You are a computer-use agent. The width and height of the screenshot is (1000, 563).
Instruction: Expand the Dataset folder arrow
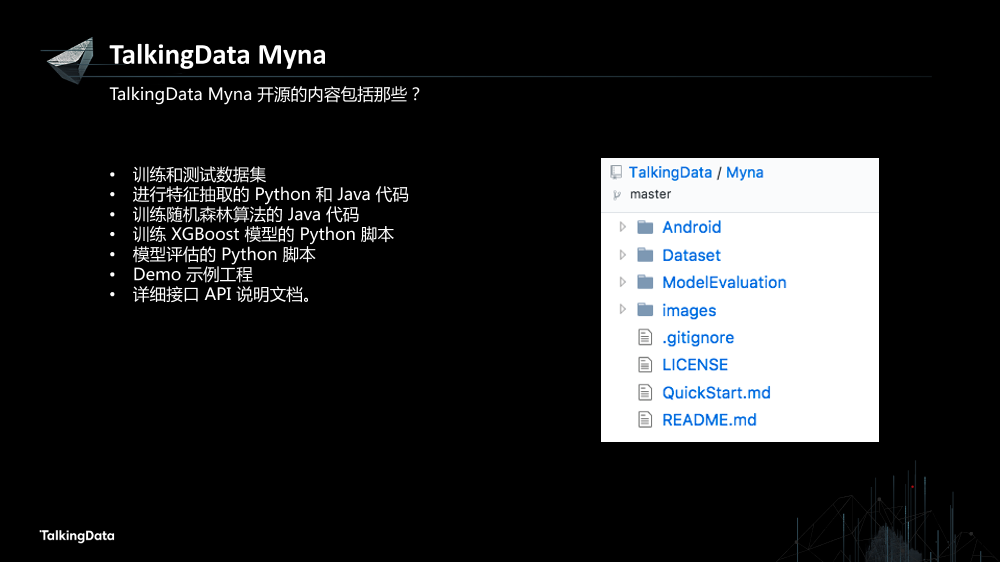pos(622,254)
